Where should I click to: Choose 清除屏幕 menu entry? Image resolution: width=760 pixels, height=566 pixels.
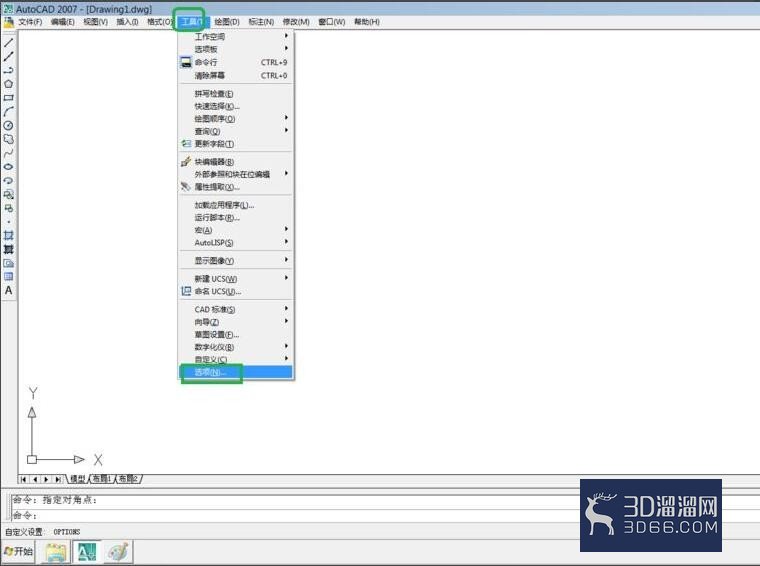coord(236,75)
